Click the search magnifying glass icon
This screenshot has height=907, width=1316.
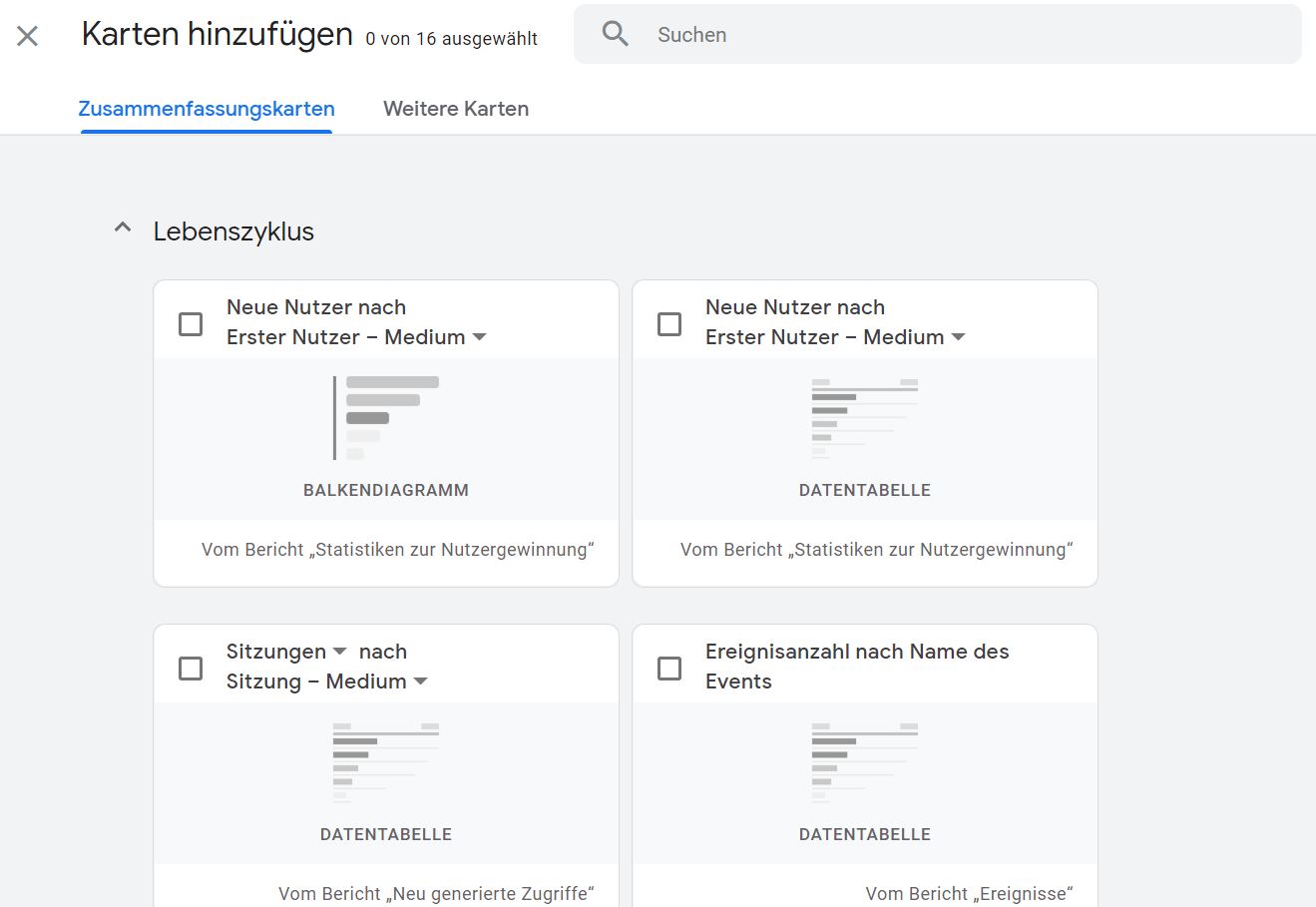point(616,33)
